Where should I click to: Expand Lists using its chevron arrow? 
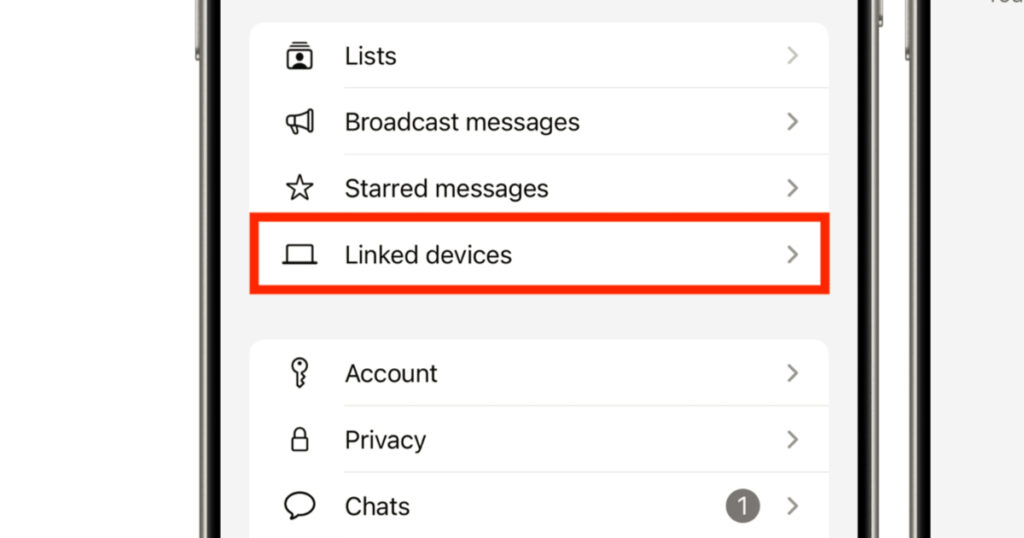click(792, 56)
